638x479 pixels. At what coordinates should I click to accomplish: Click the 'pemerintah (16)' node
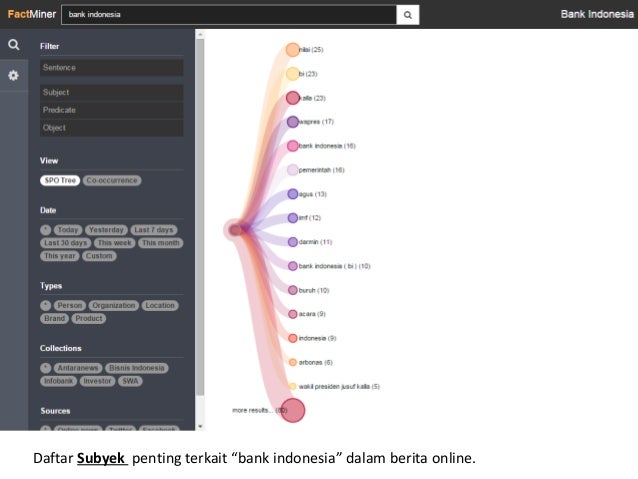(293, 170)
